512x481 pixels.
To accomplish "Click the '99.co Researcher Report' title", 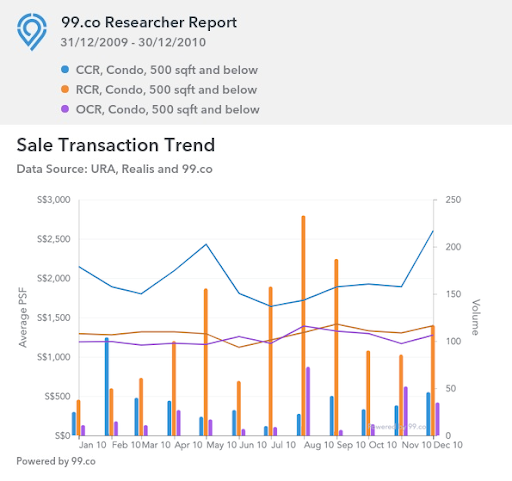I will (149, 22).
